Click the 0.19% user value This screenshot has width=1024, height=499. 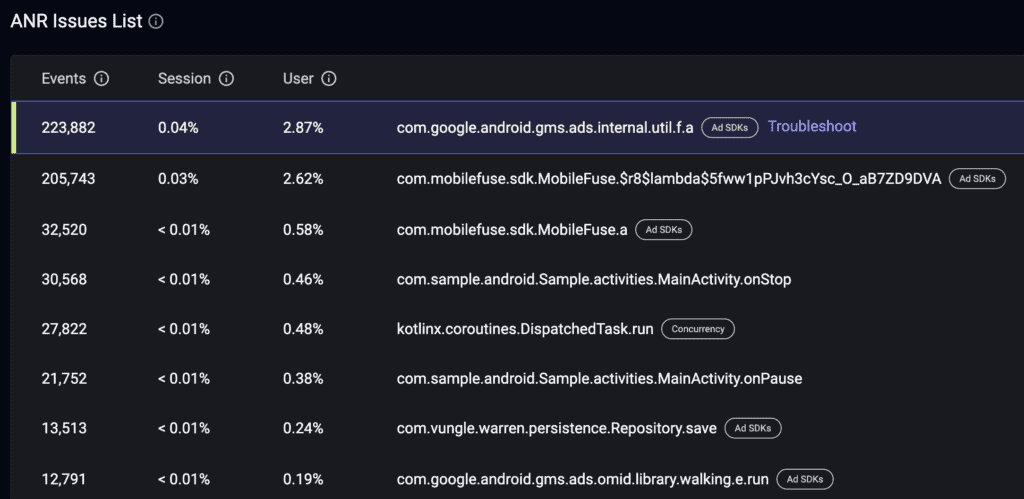tap(303, 479)
